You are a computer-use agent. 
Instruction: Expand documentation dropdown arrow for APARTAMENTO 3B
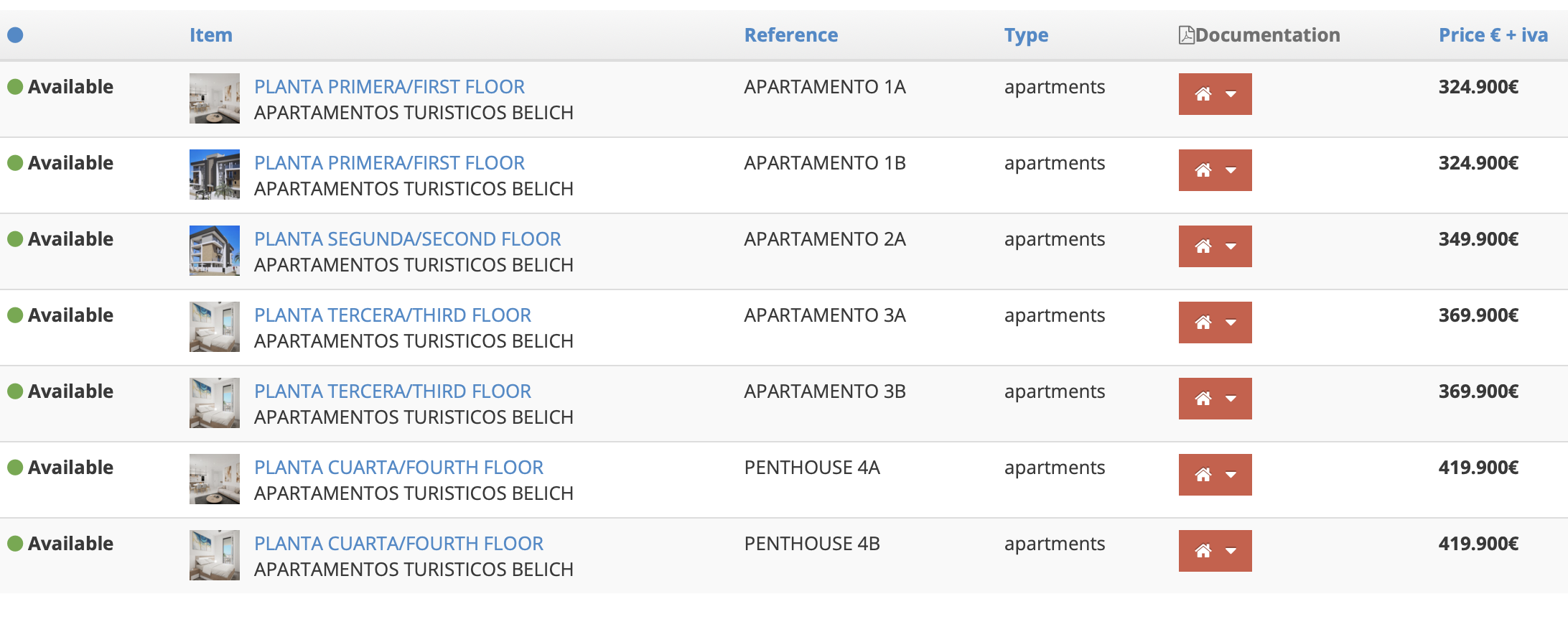(1231, 399)
